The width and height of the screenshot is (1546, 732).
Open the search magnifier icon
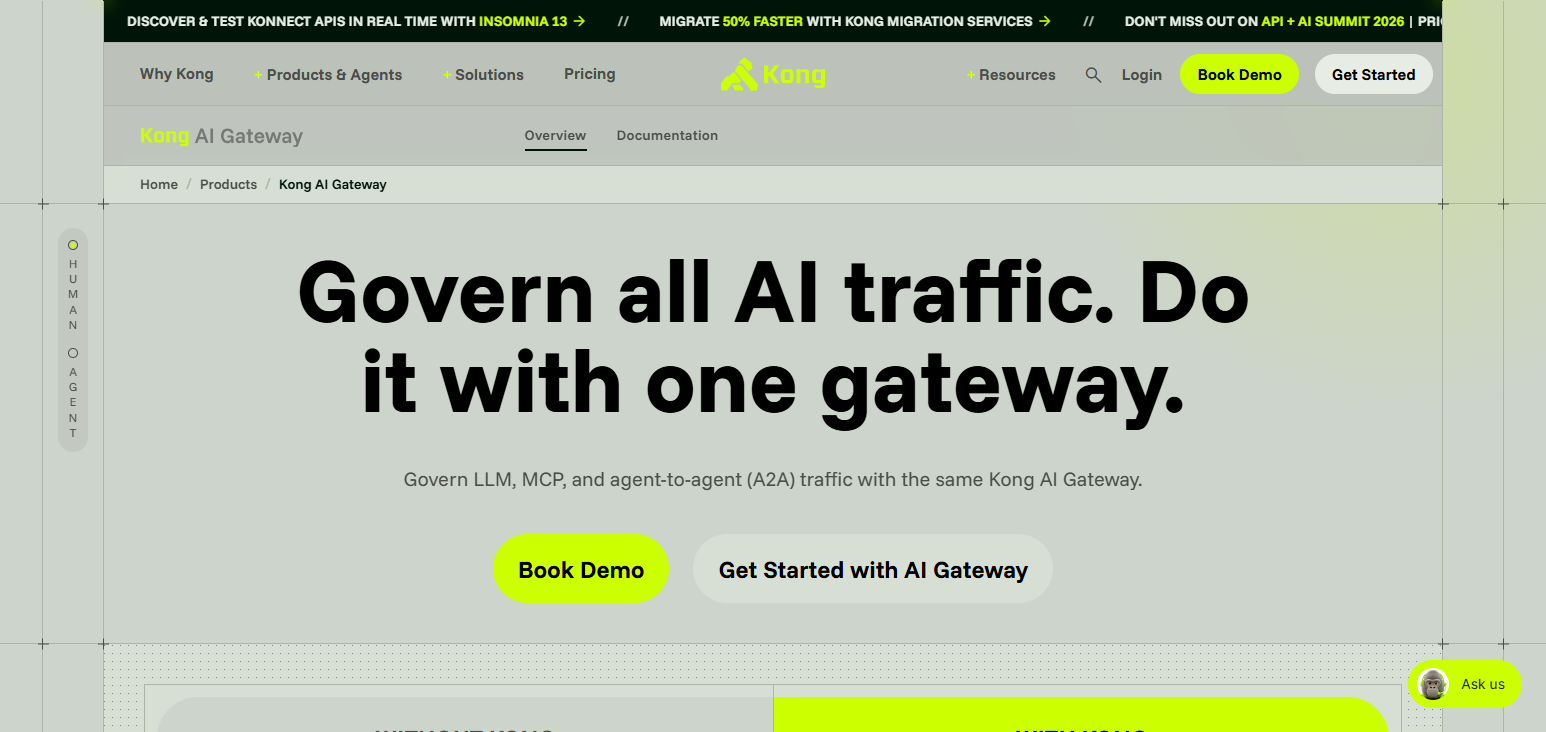tap(1093, 75)
